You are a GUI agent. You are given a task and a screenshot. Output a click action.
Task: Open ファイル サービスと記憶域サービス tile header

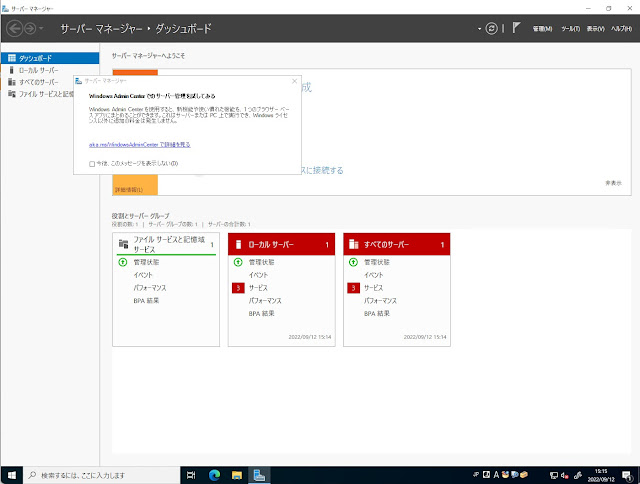click(x=166, y=244)
